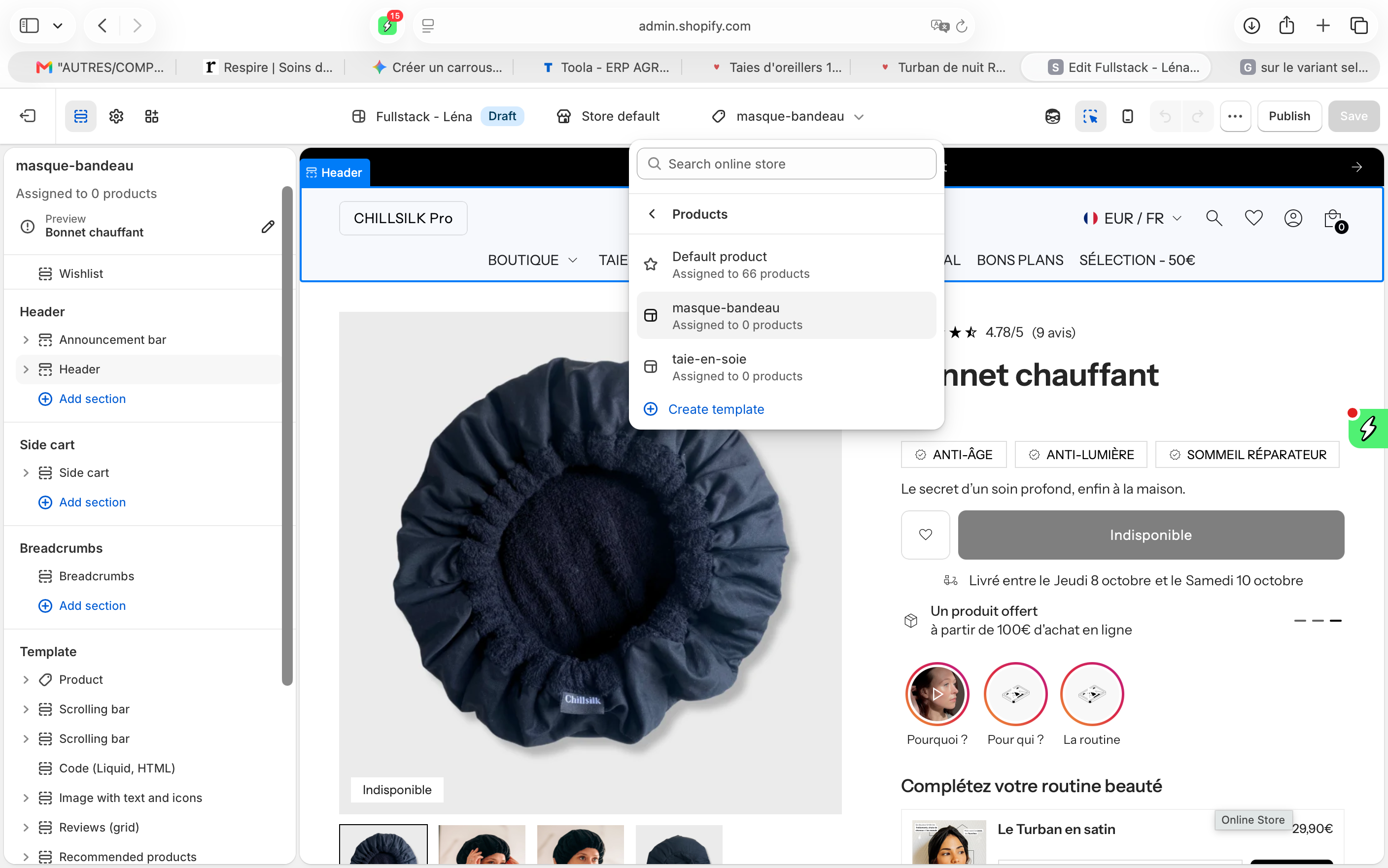
Task: Click the wishlist heart beside Indisponible
Action: tap(925, 534)
